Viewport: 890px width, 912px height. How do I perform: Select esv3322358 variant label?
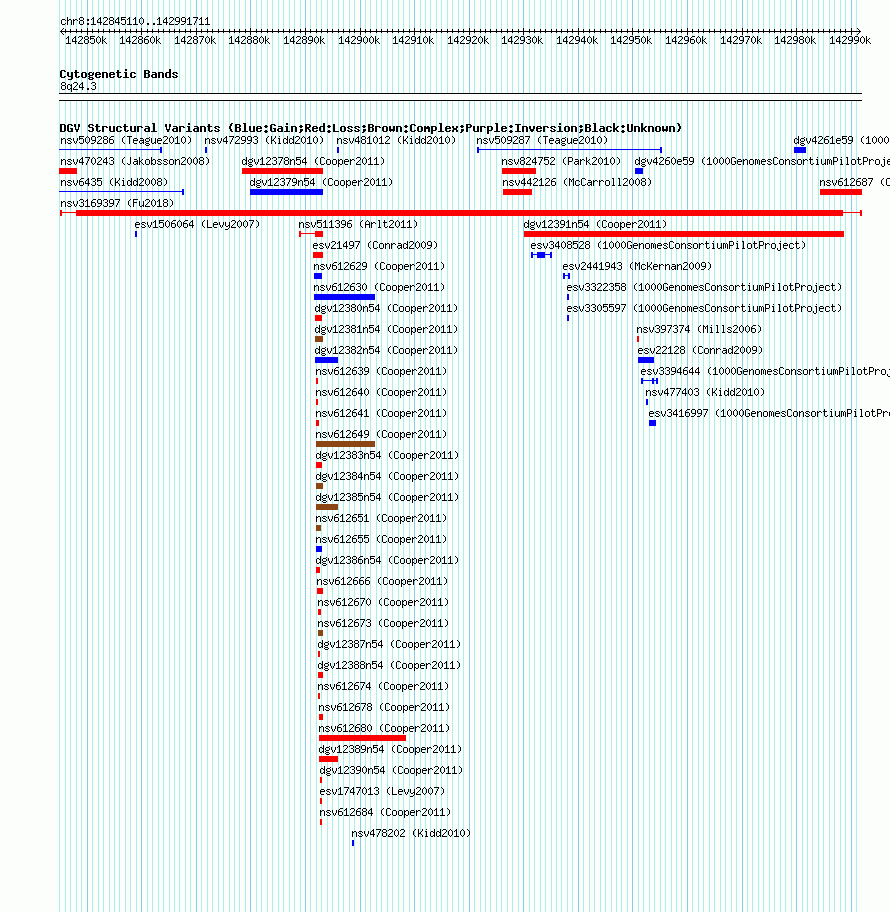pos(704,287)
